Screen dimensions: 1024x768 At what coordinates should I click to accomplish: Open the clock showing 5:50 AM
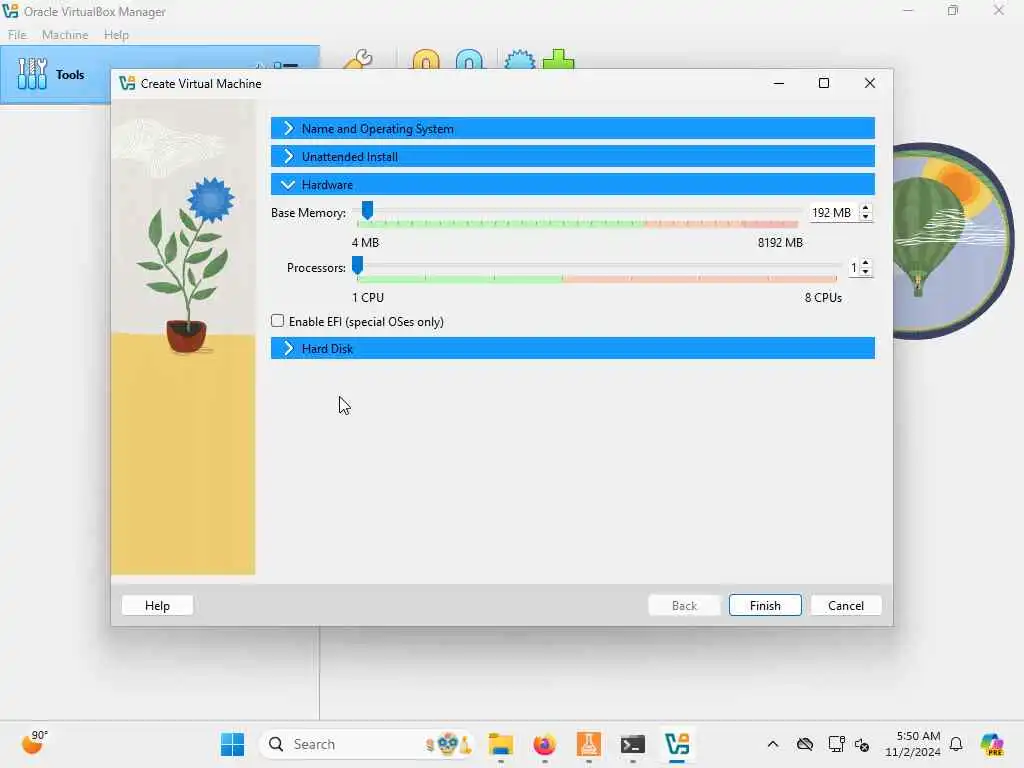(x=913, y=744)
